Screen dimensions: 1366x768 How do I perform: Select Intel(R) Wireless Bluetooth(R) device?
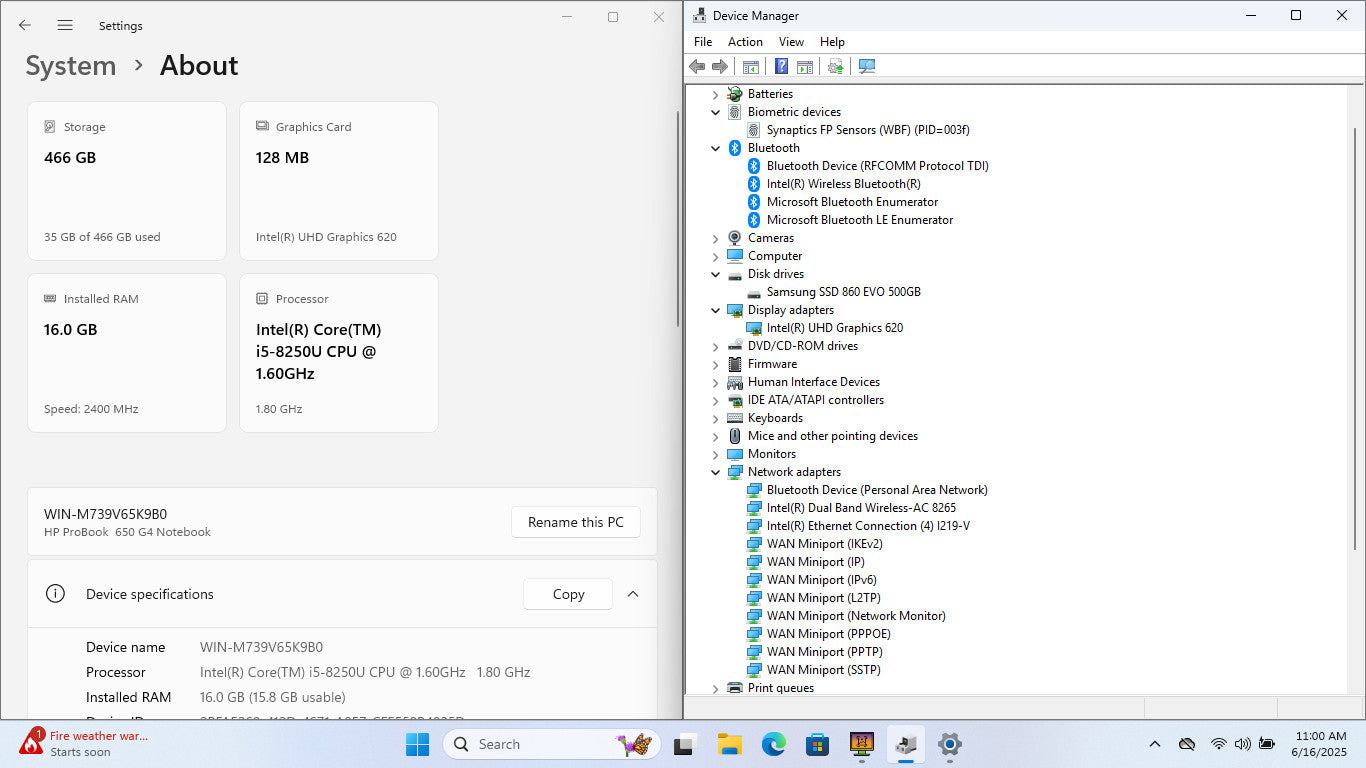pyautogui.click(x=843, y=184)
